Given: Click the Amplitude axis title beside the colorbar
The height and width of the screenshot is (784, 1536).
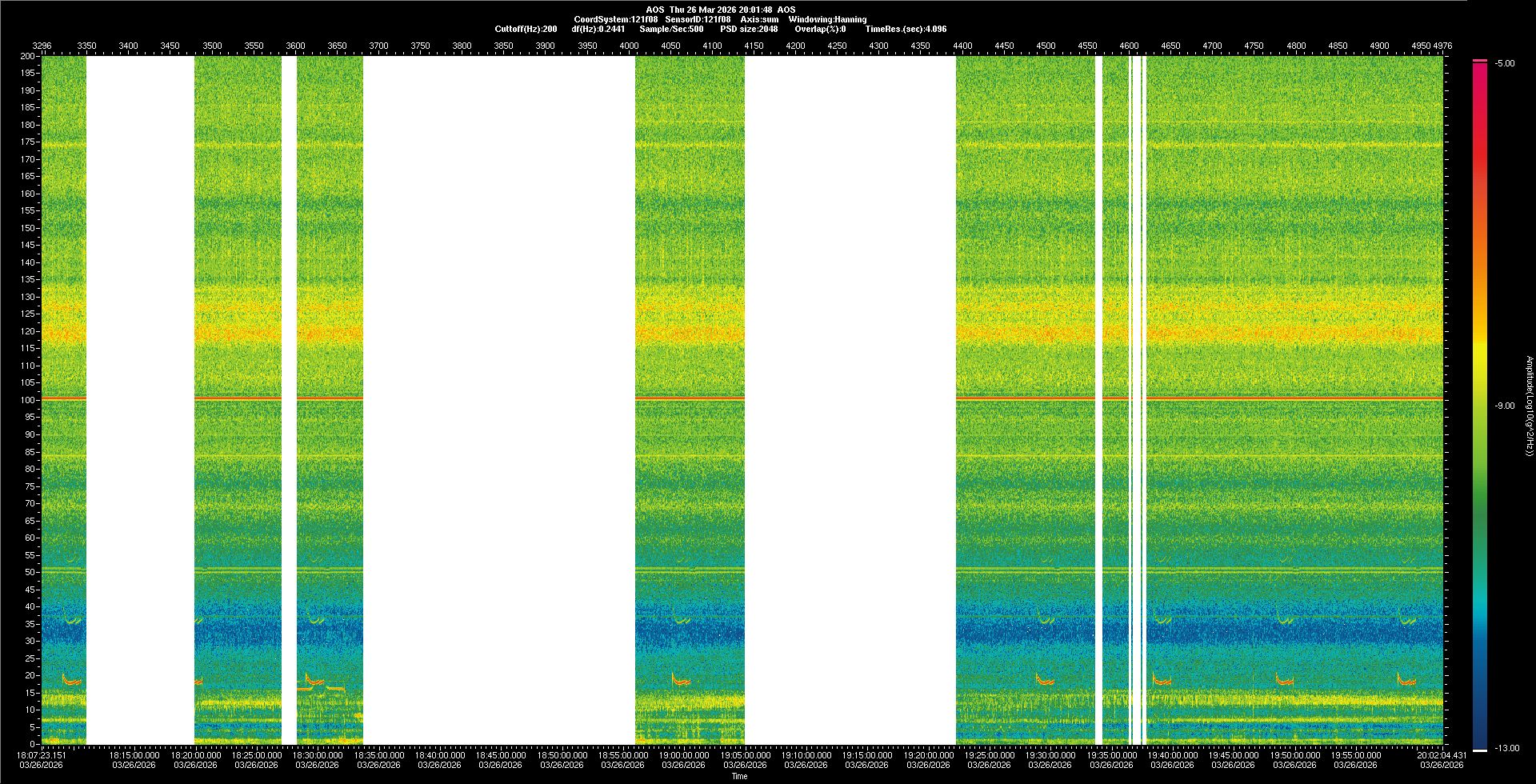Looking at the screenshot, I should [x=1529, y=406].
